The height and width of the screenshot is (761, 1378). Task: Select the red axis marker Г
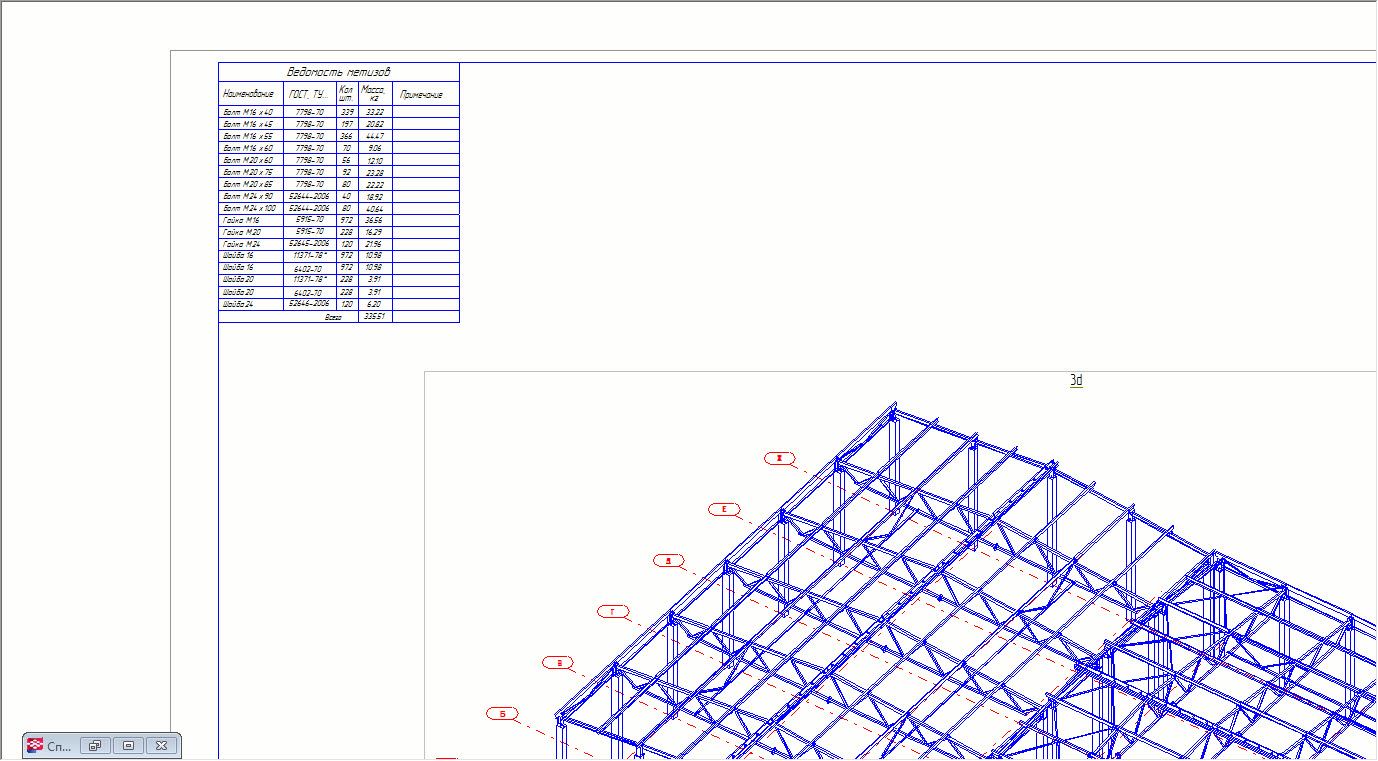(x=613, y=612)
